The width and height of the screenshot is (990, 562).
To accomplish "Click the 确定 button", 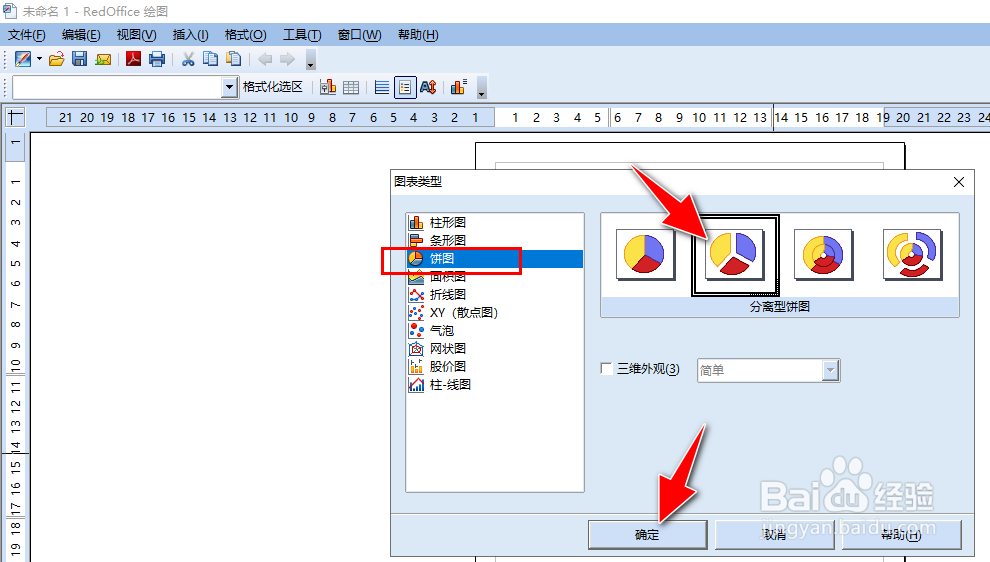I will tap(647, 535).
